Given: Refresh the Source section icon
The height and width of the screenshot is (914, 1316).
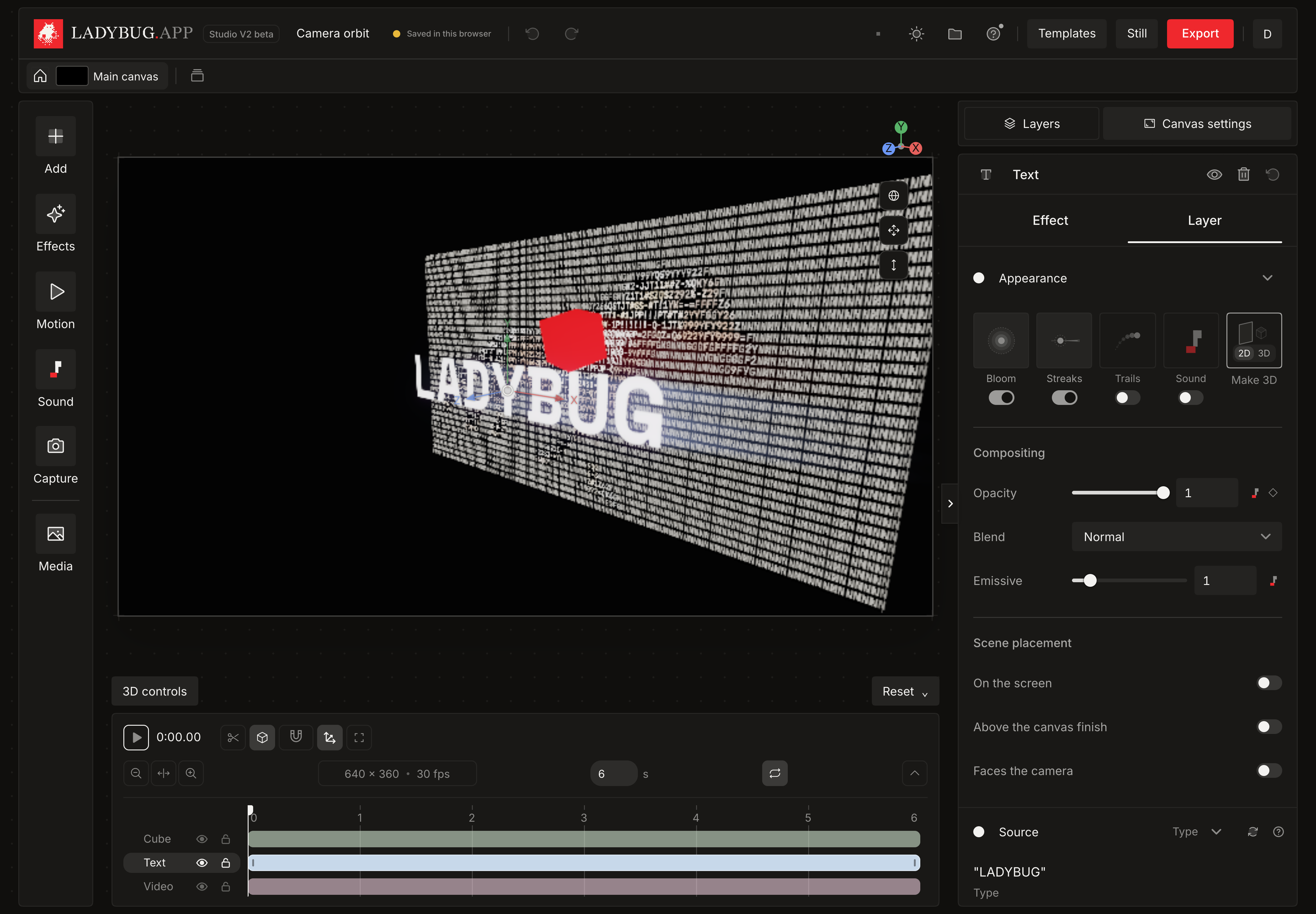Looking at the screenshot, I should [1253, 831].
